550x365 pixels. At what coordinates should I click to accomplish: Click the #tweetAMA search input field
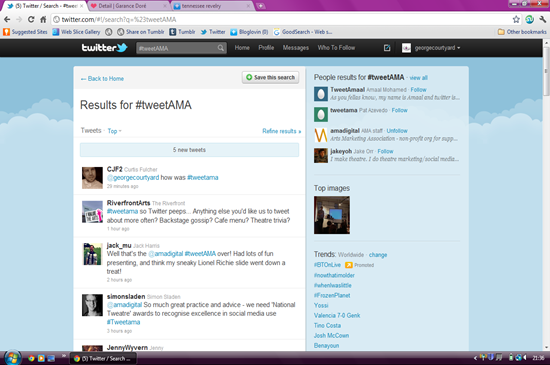176,48
